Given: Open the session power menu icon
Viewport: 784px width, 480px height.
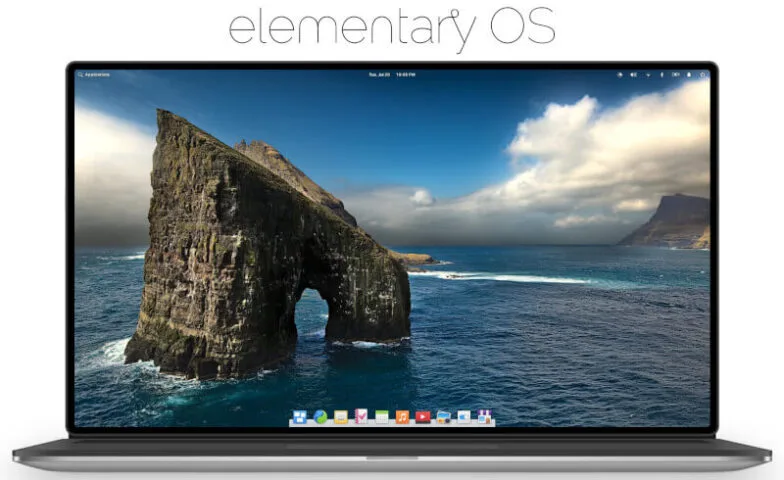Looking at the screenshot, I should tap(702, 74).
